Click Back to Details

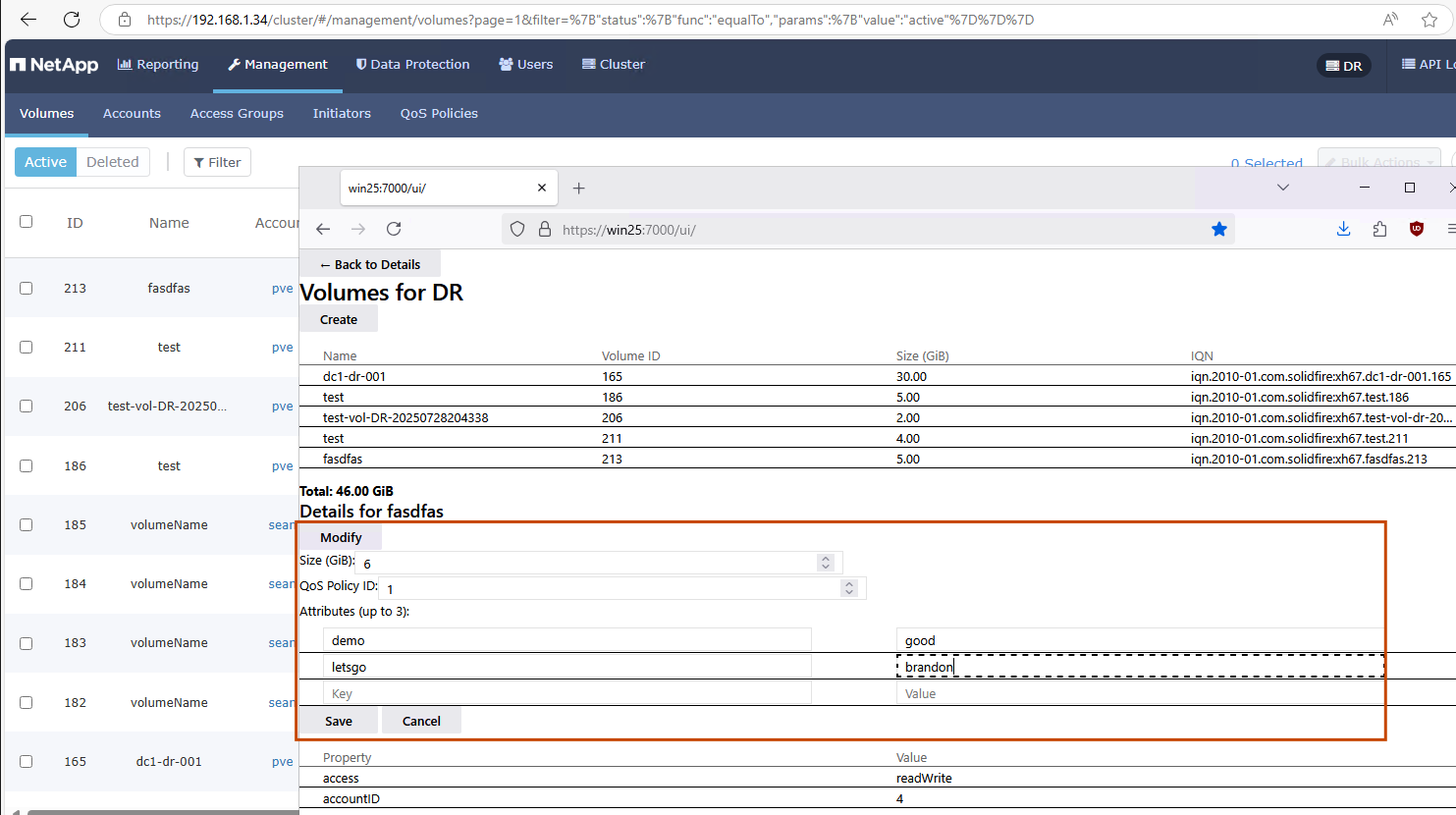point(370,264)
